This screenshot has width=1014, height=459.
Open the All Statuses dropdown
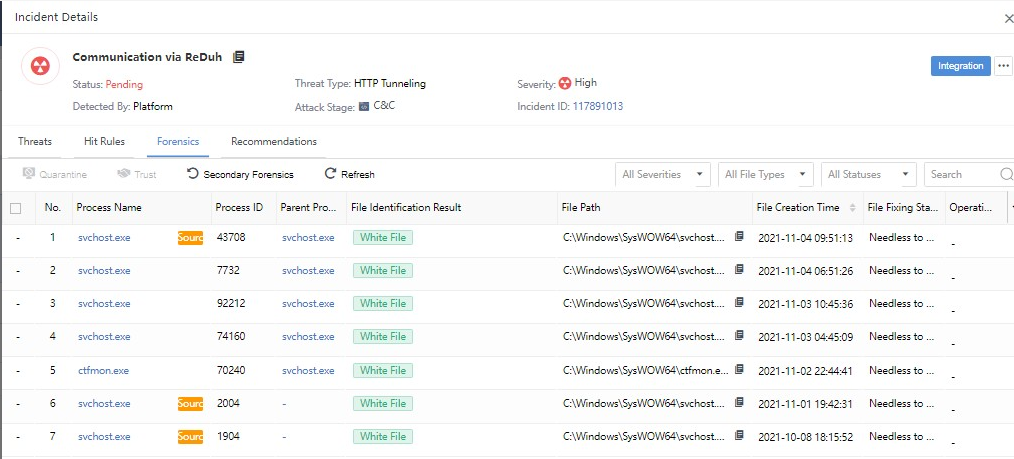(x=867, y=174)
